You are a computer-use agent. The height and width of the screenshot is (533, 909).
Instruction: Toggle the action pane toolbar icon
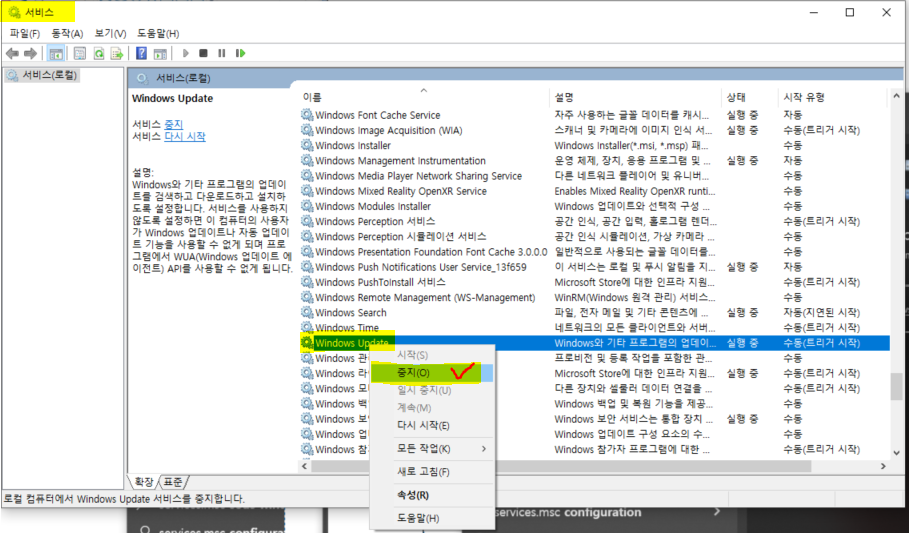(x=160, y=53)
